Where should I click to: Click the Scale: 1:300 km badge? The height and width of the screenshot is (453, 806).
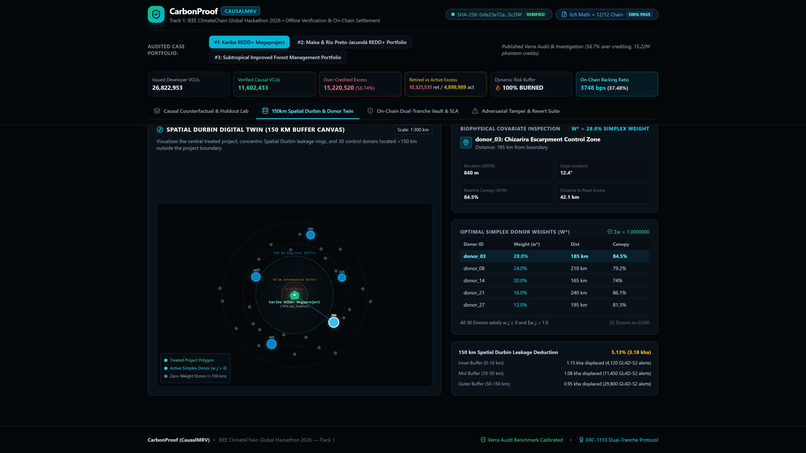click(413, 130)
